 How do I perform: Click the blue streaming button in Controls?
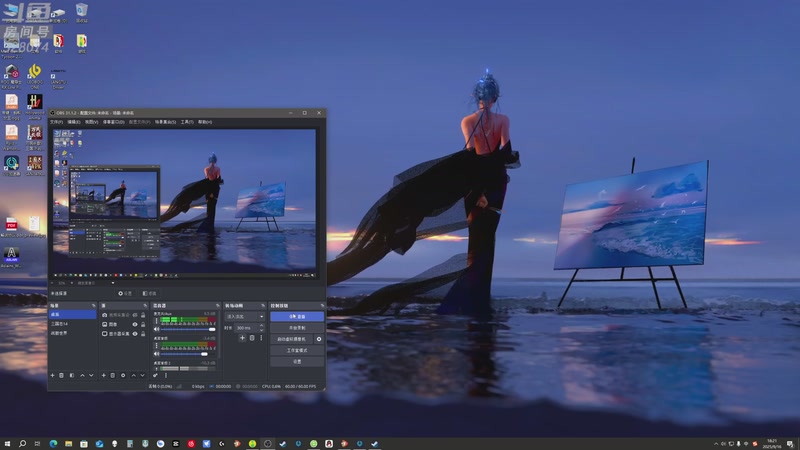coord(297,316)
